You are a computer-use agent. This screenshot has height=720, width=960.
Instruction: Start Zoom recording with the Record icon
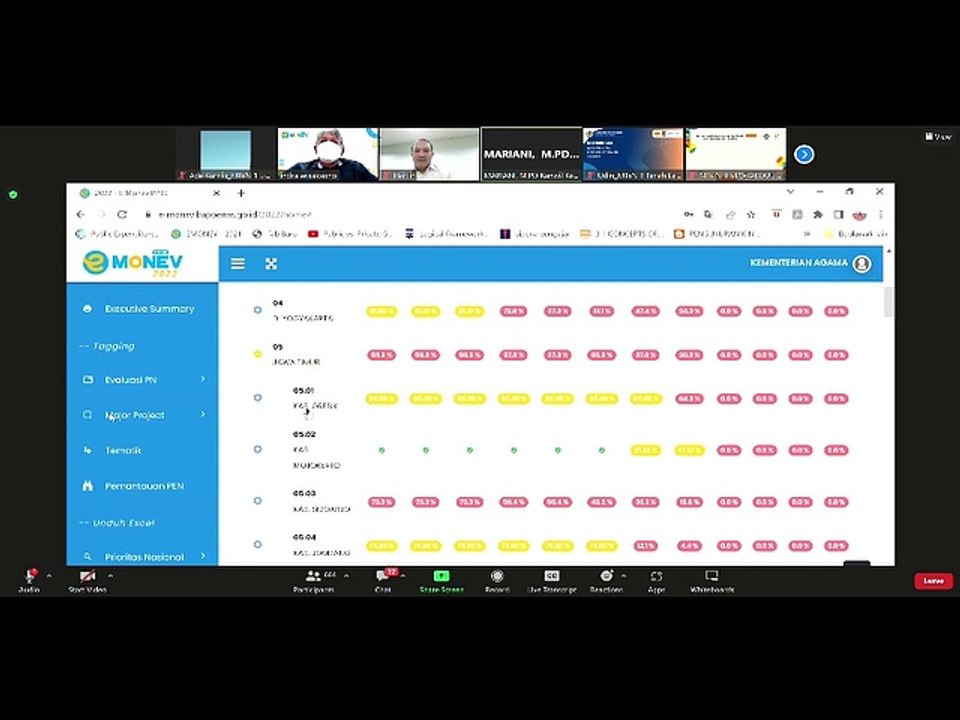pyautogui.click(x=497, y=582)
